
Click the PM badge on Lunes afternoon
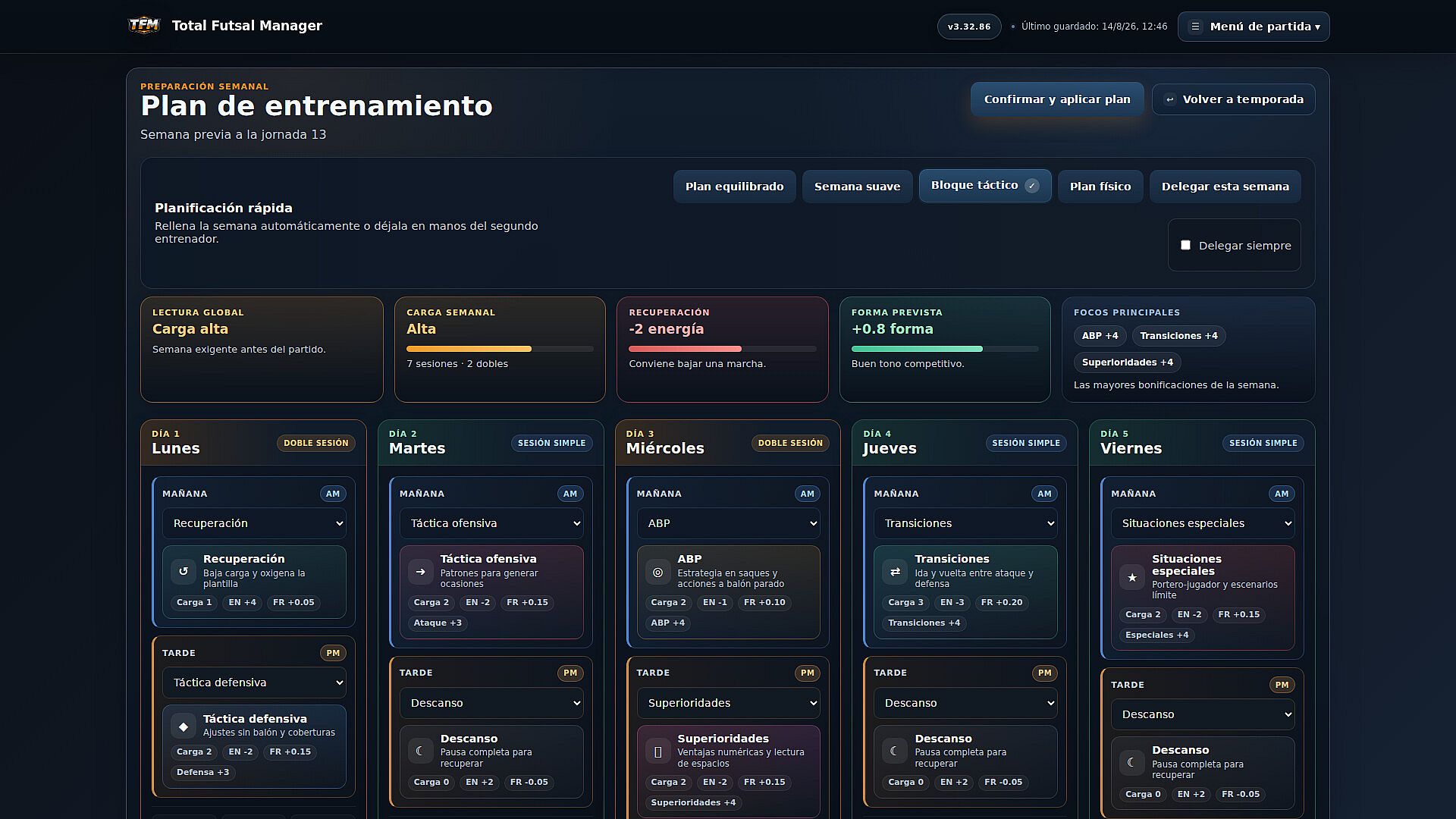[x=333, y=653]
